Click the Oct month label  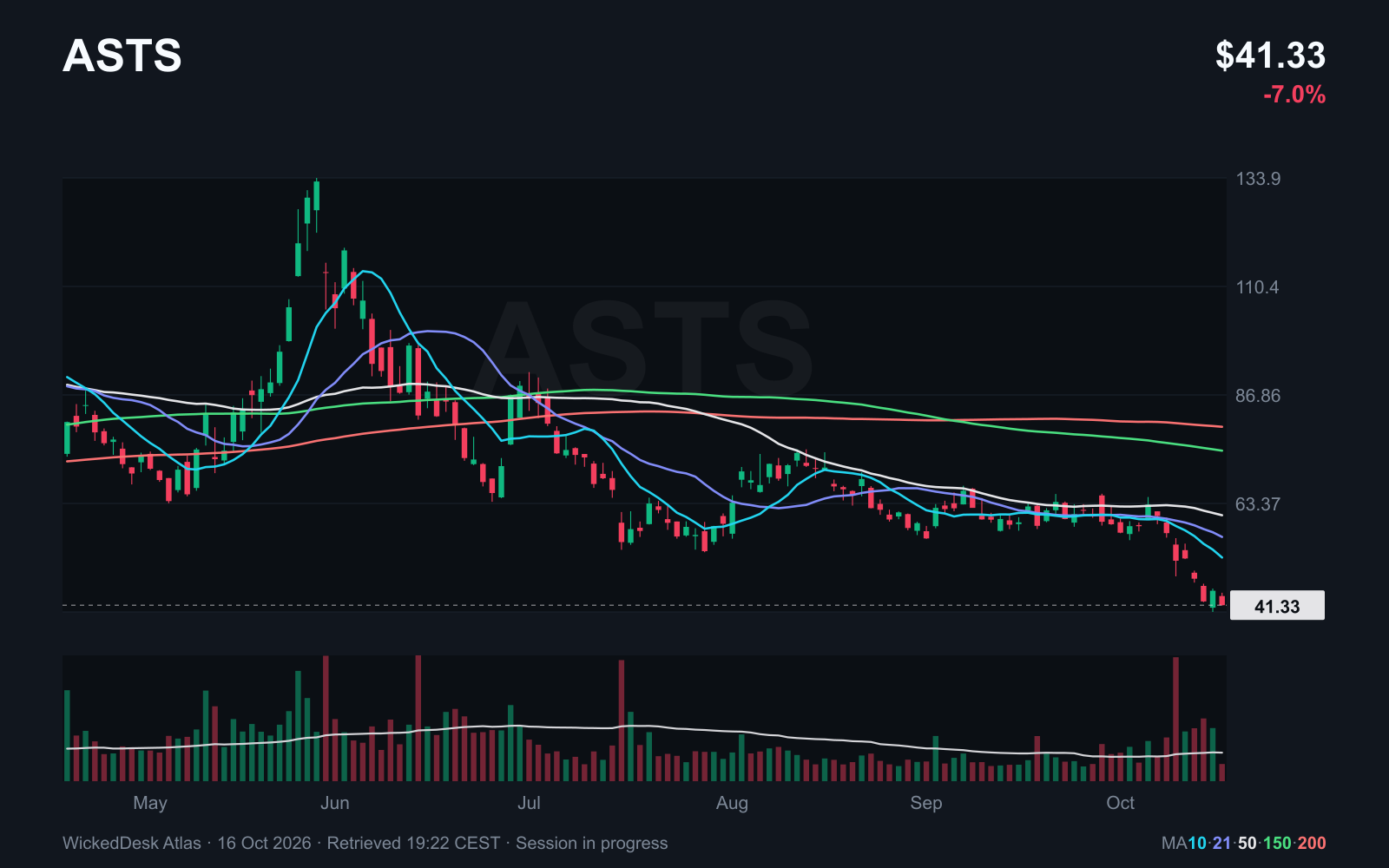pyautogui.click(x=1121, y=803)
